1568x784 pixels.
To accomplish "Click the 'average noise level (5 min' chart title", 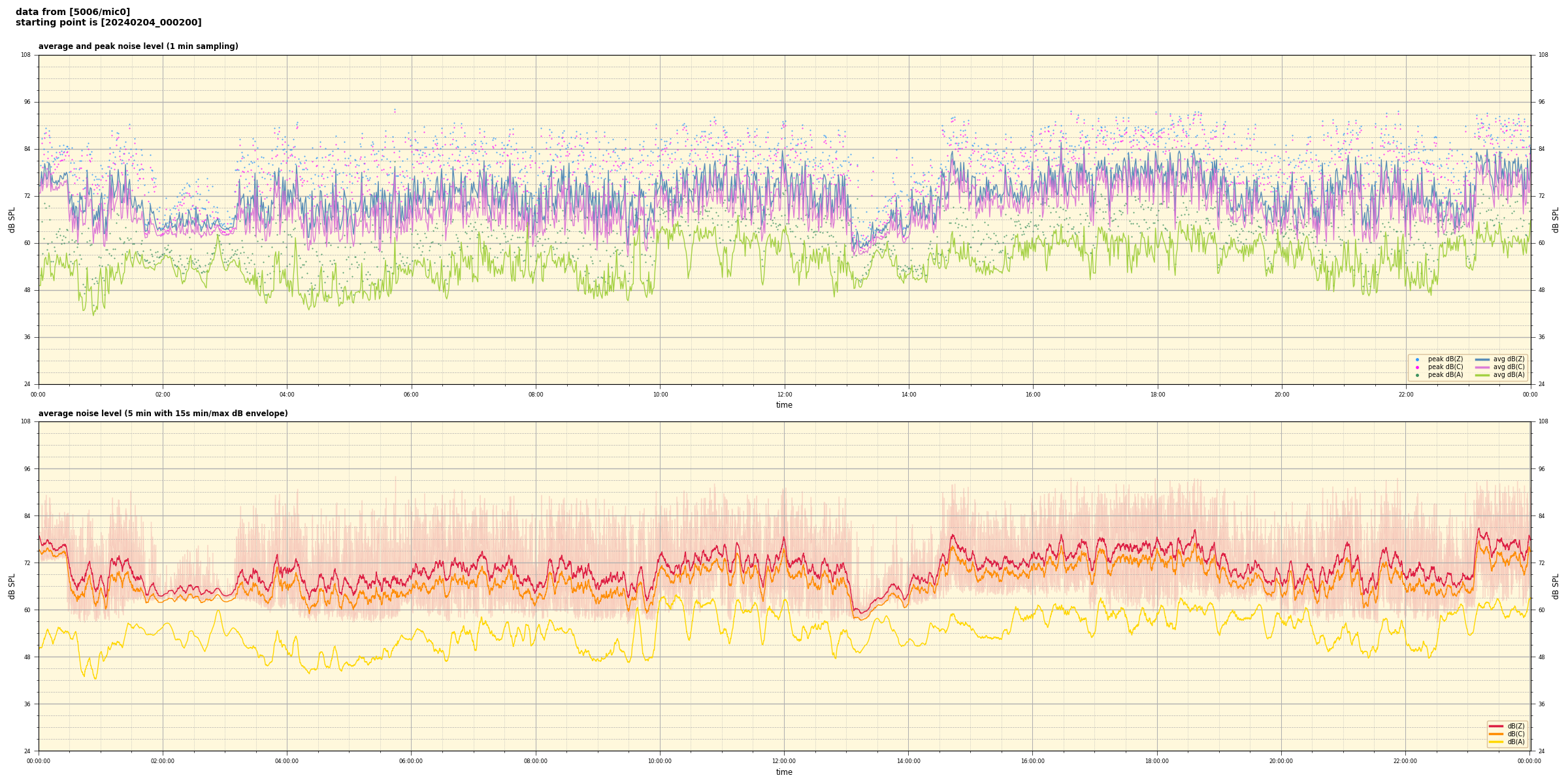I will (x=163, y=414).
